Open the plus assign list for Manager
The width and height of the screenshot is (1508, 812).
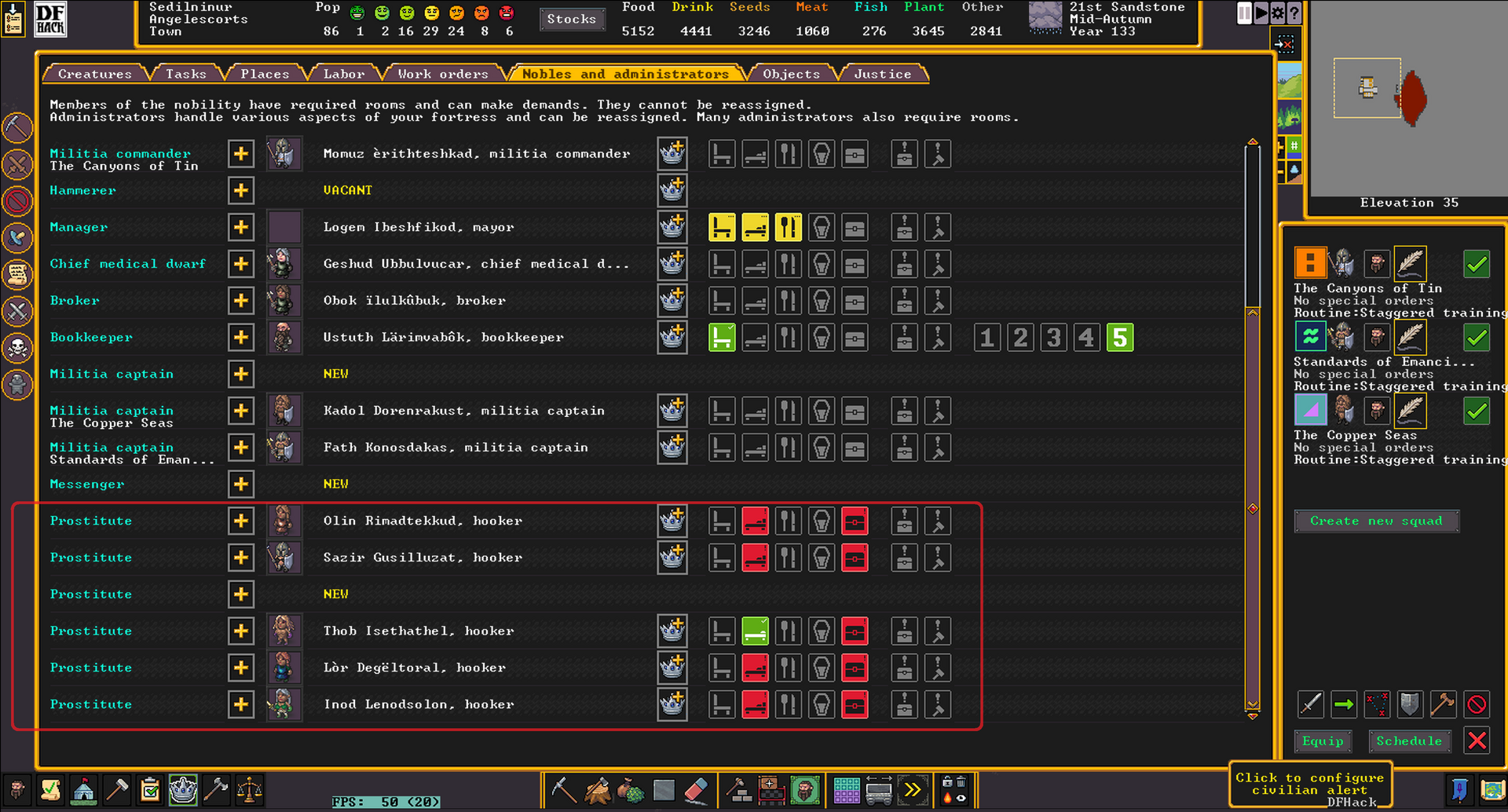tap(241, 227)
